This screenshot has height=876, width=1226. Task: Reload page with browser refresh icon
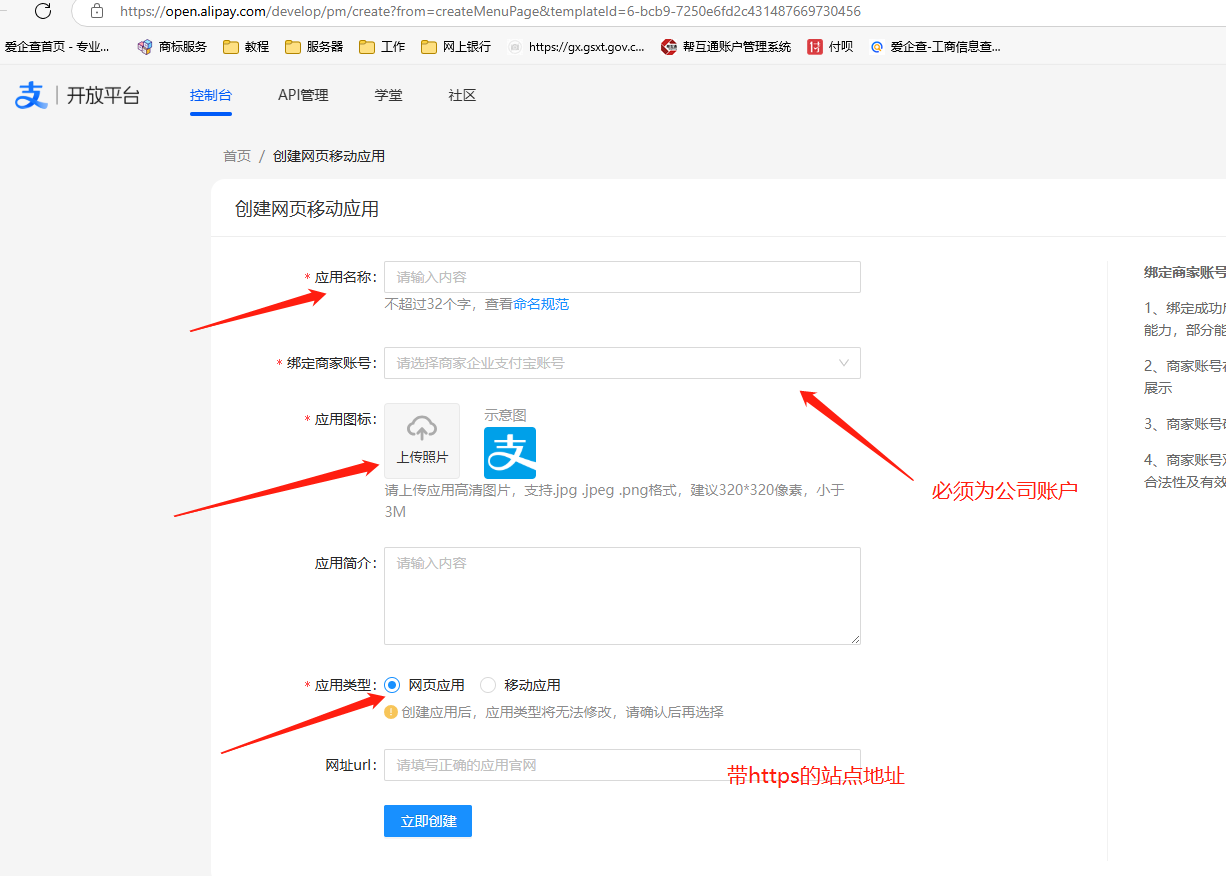(x=43, y=12)
